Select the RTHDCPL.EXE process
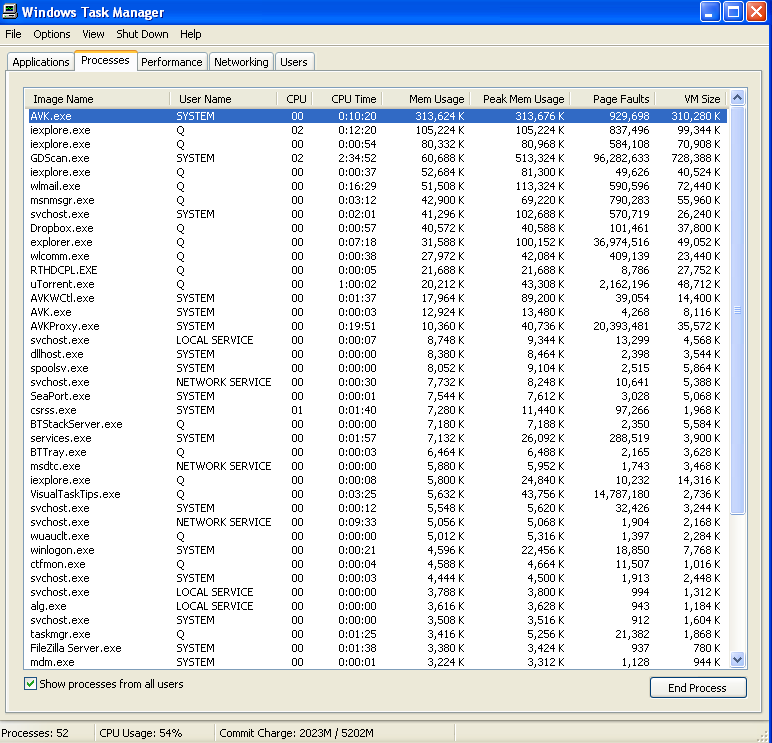Screen dimensions: 772x743 pos(377,270)
